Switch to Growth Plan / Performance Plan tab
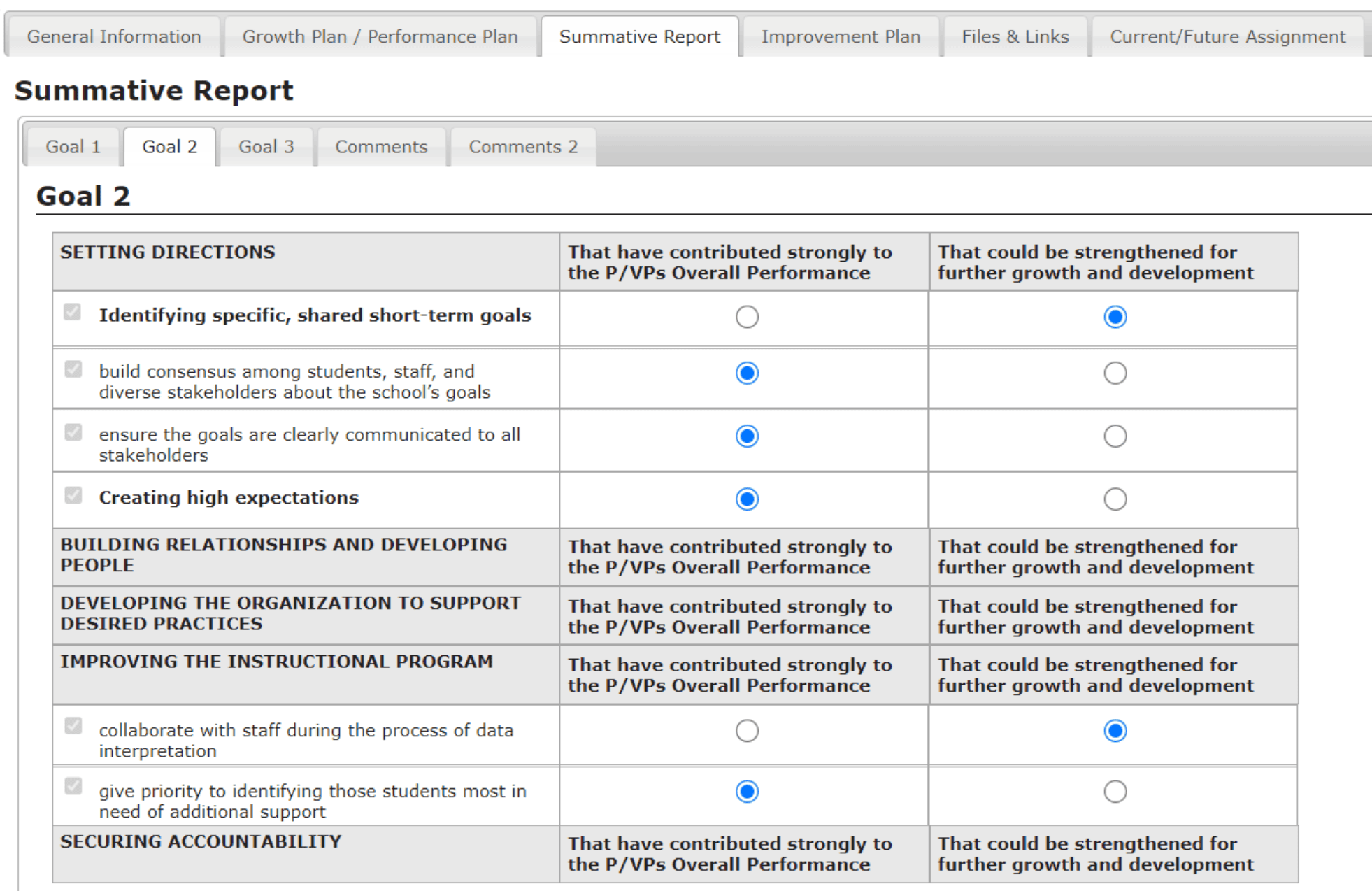 click(x=380, y=36)
